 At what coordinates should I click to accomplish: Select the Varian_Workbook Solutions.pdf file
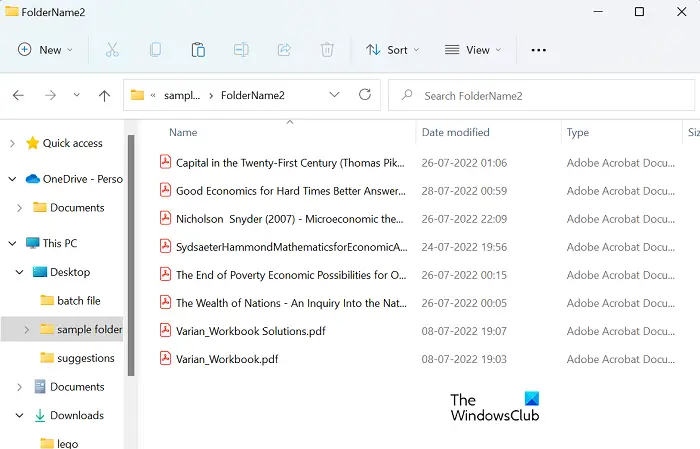pos(250,331)
